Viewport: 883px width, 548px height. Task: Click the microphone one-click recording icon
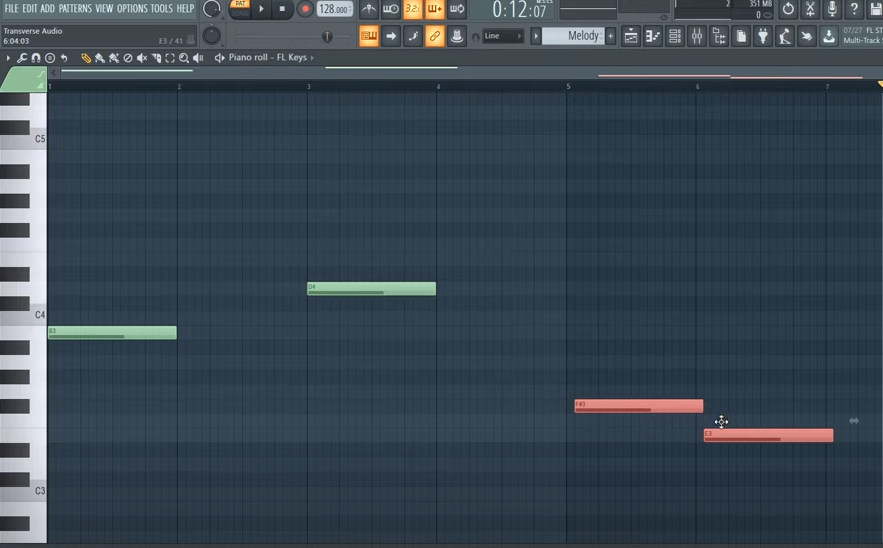click(832, 9)
